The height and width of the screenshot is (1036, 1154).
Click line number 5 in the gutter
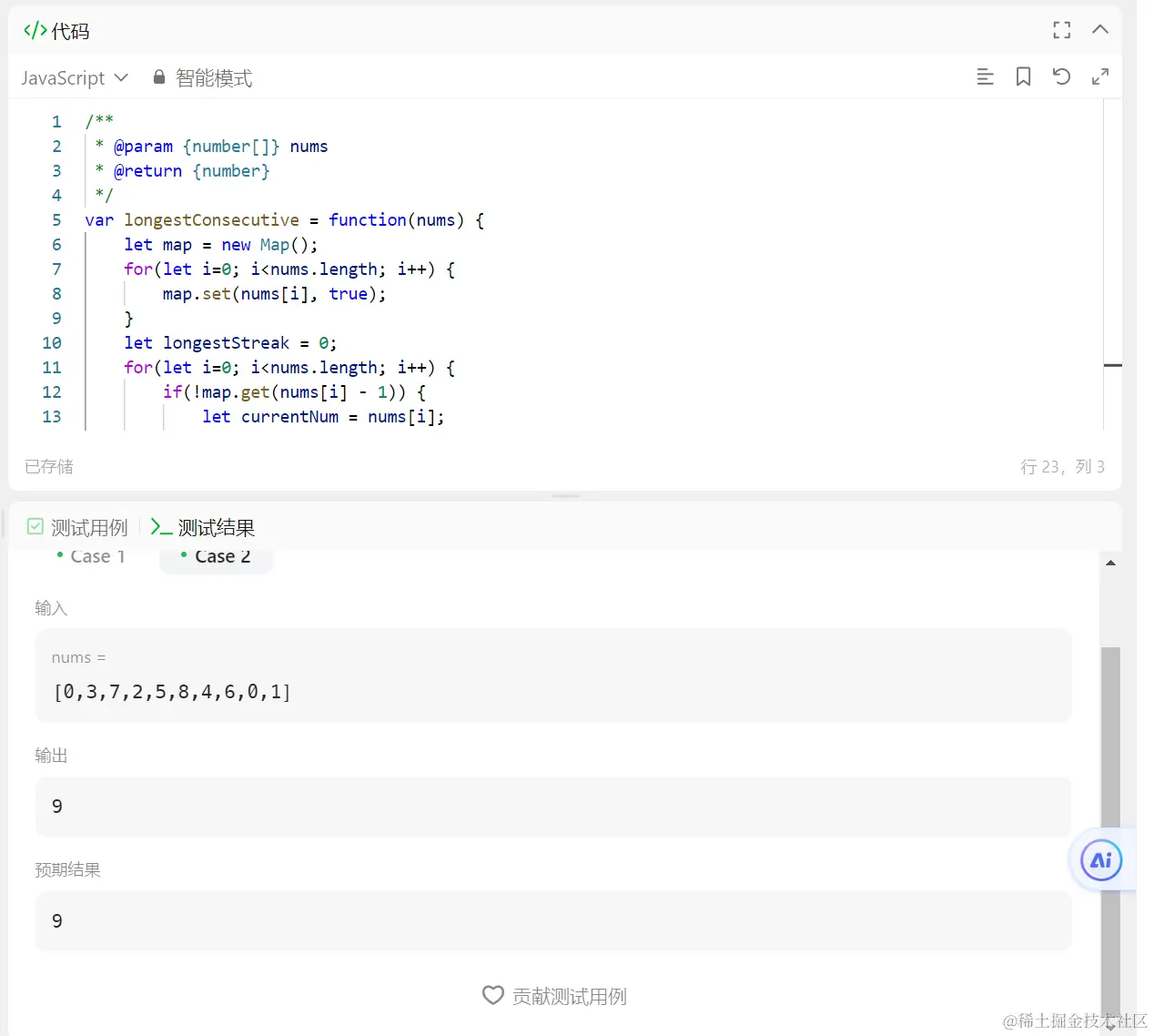(56, 220)
